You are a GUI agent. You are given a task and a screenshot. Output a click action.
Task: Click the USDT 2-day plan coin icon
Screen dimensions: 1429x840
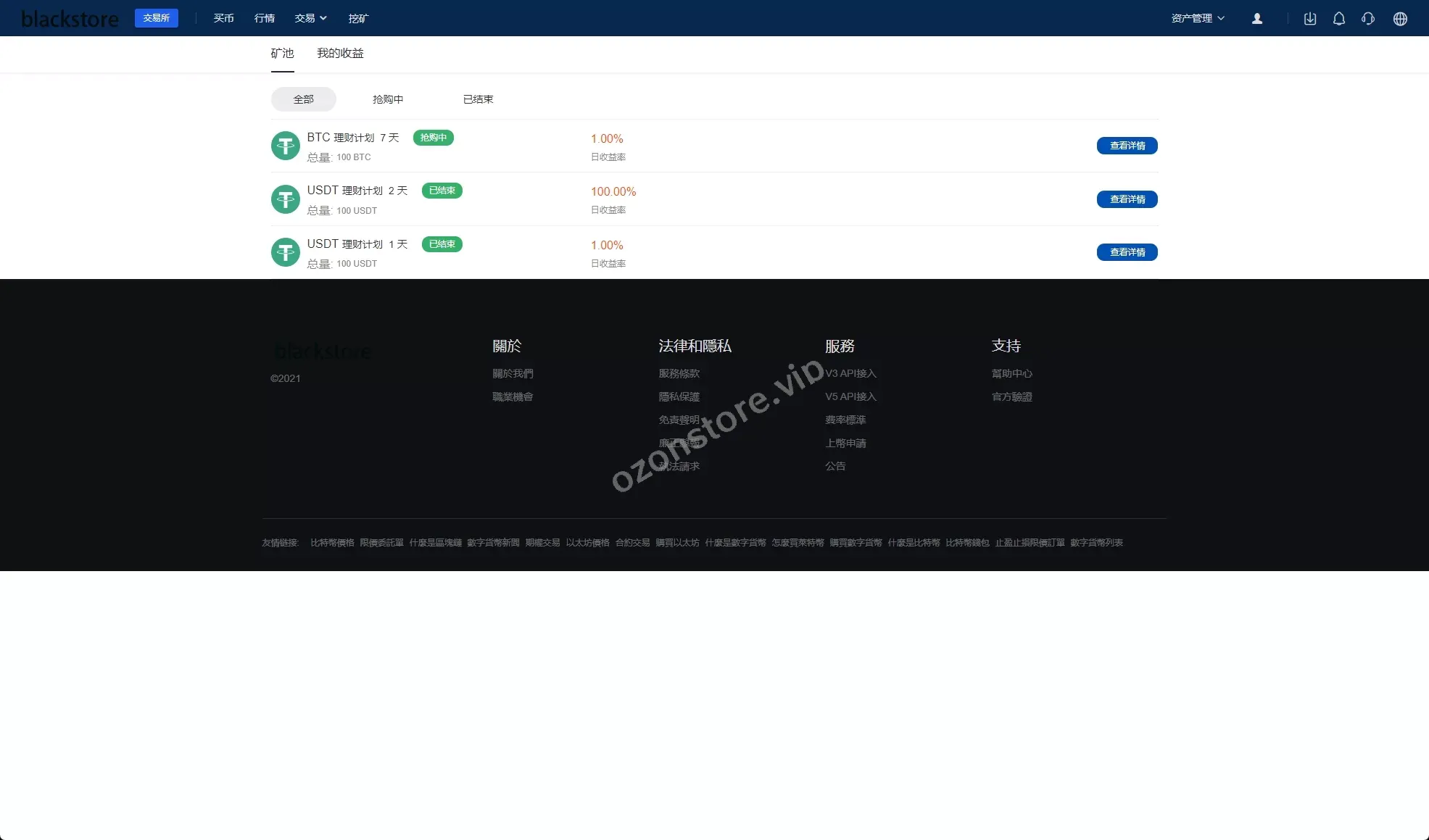pos(285,199)
